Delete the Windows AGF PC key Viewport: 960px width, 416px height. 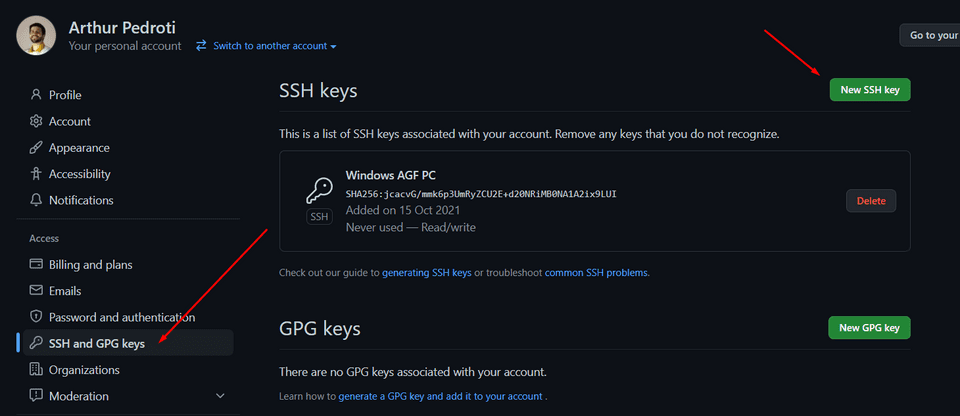point(871,201)
